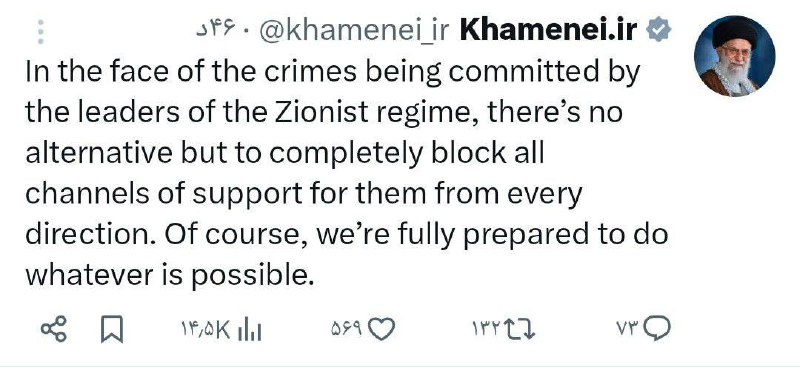Click the share icon below the tweet
800x368 pixels.
coord(54,329)
